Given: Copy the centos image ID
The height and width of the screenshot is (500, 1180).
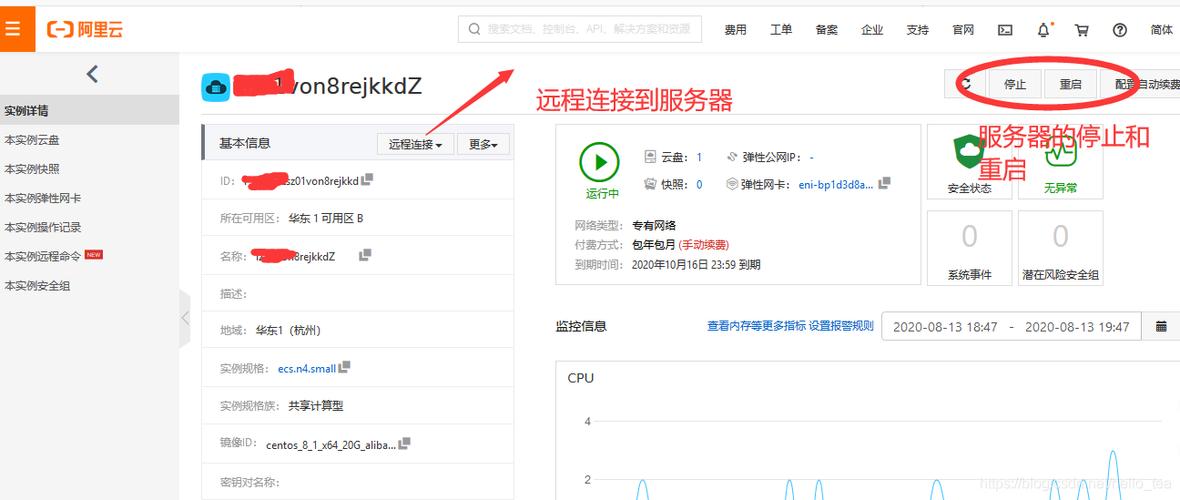Looking at the screenshot, I should click(x=404, y=443).
